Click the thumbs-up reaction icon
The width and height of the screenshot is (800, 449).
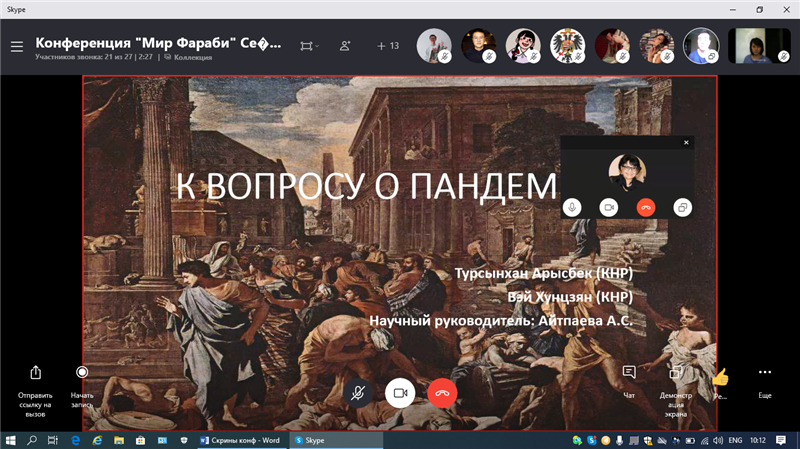pos(720,377)
